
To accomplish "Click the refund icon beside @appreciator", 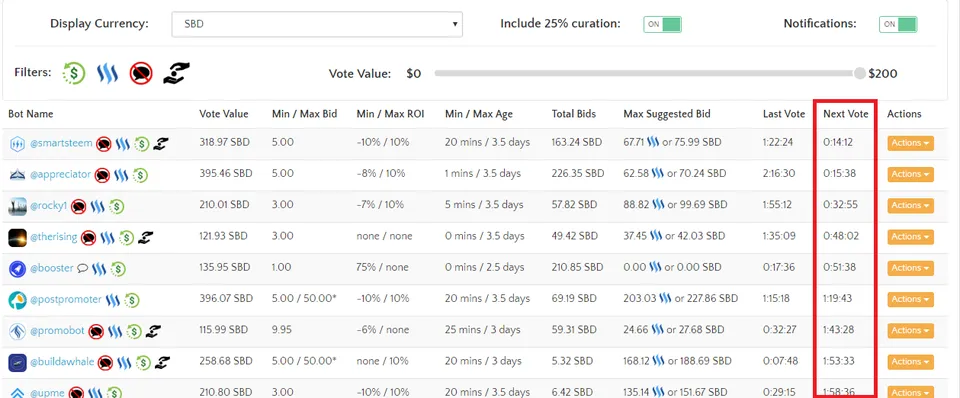I will (140, 175).
